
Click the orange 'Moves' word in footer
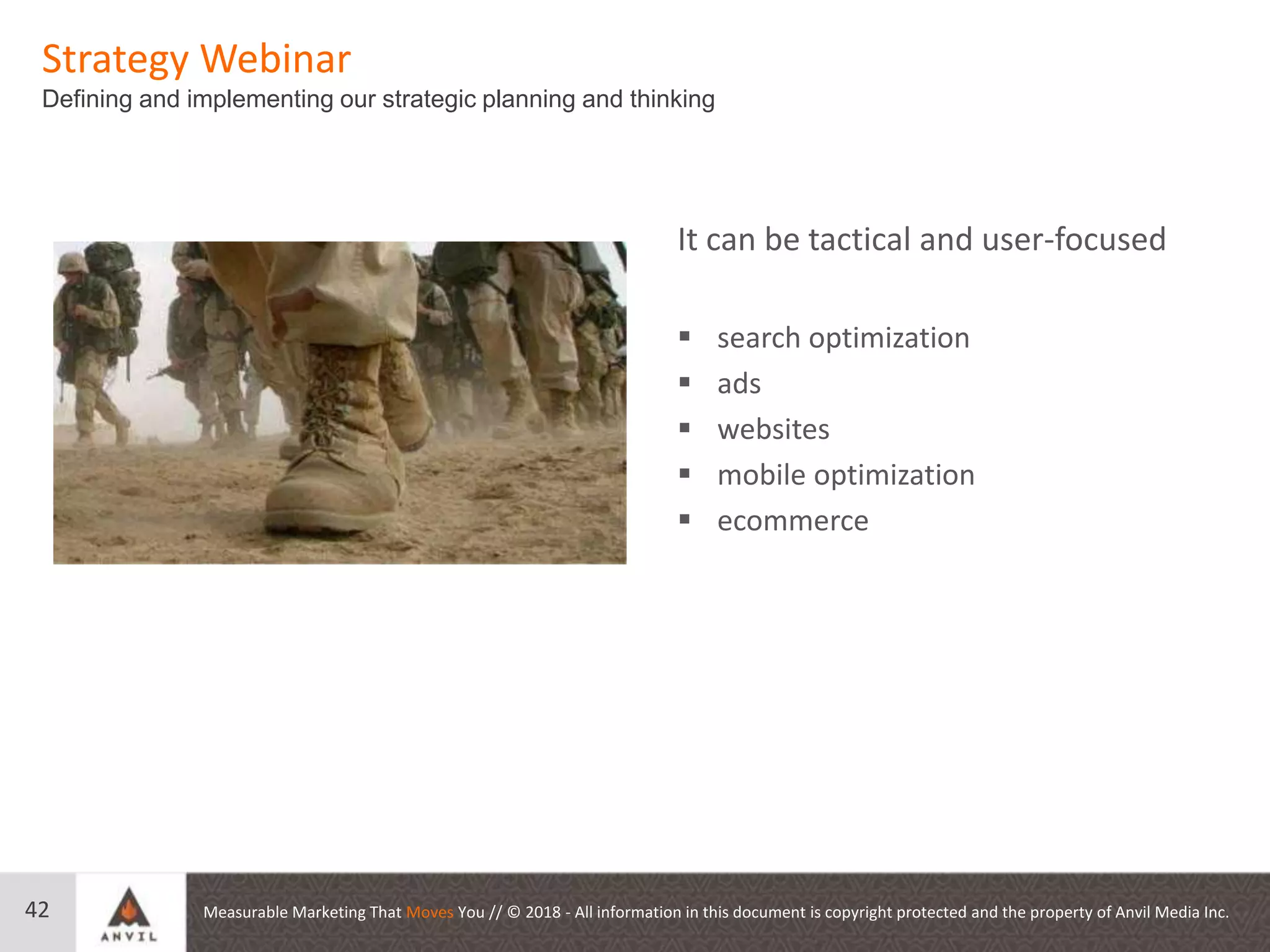430,912
